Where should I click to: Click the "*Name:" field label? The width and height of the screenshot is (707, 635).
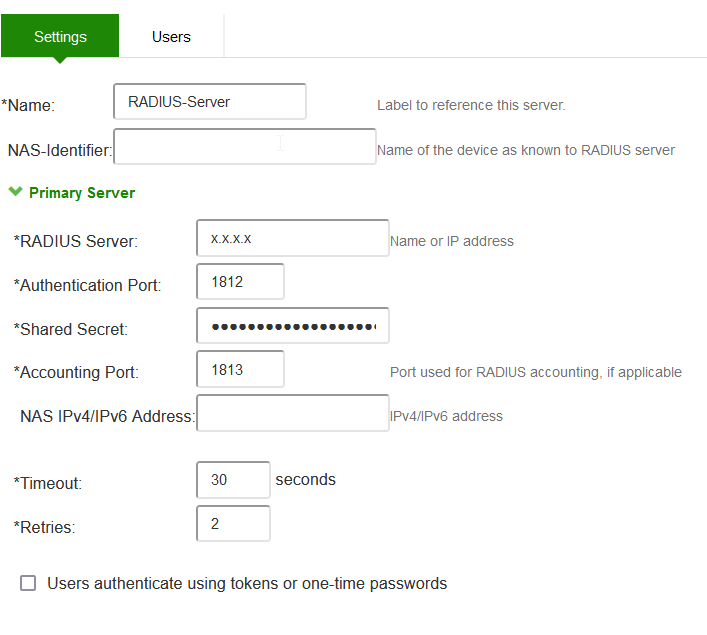tap(28, 105)
